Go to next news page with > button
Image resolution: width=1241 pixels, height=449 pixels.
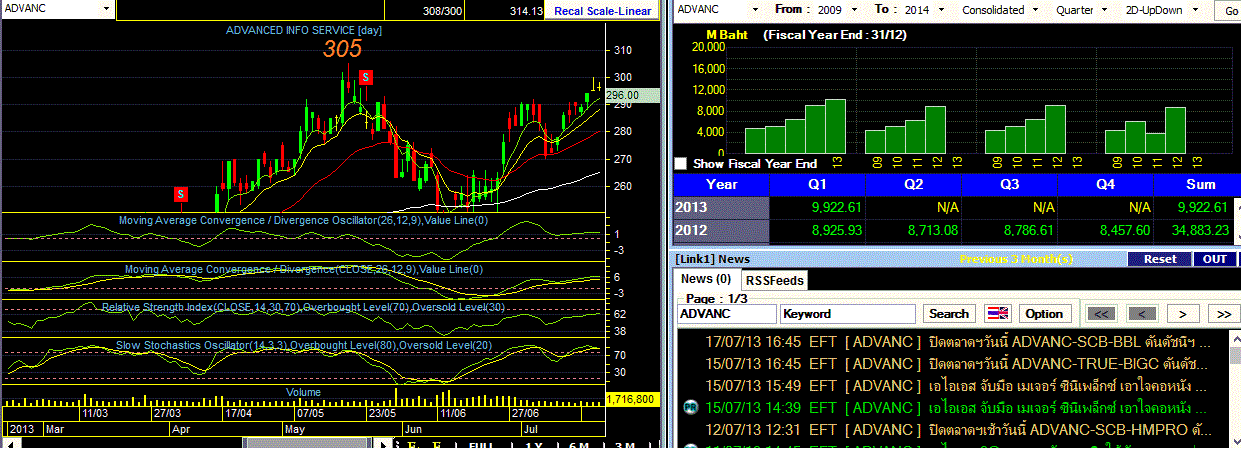1183,313
